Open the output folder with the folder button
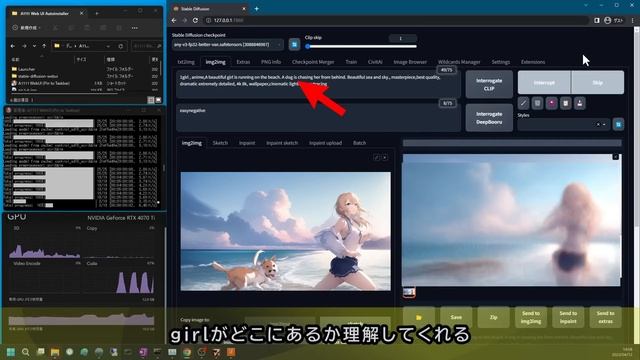Viewport: 640px width, 360px height. (419, 317)
